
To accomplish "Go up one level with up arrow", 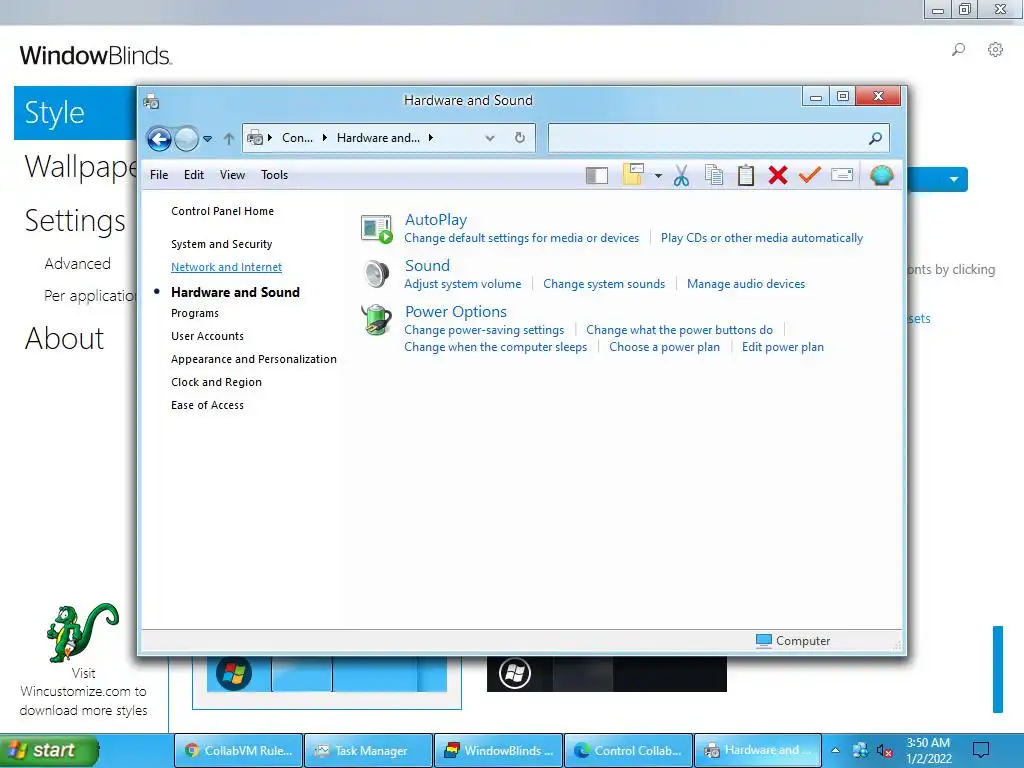I will pos(229,138).
